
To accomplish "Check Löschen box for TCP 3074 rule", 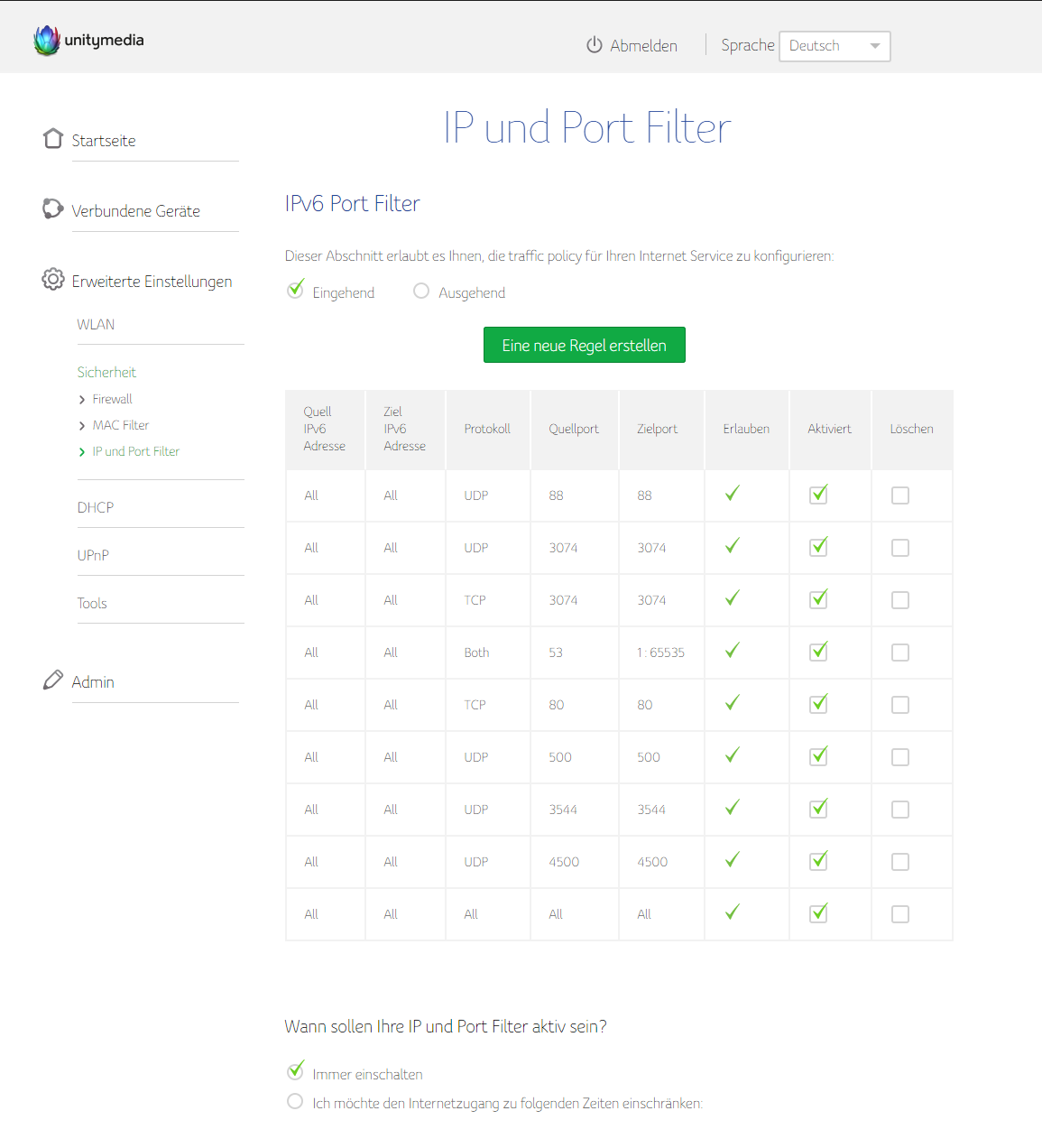I will (900, 600).
